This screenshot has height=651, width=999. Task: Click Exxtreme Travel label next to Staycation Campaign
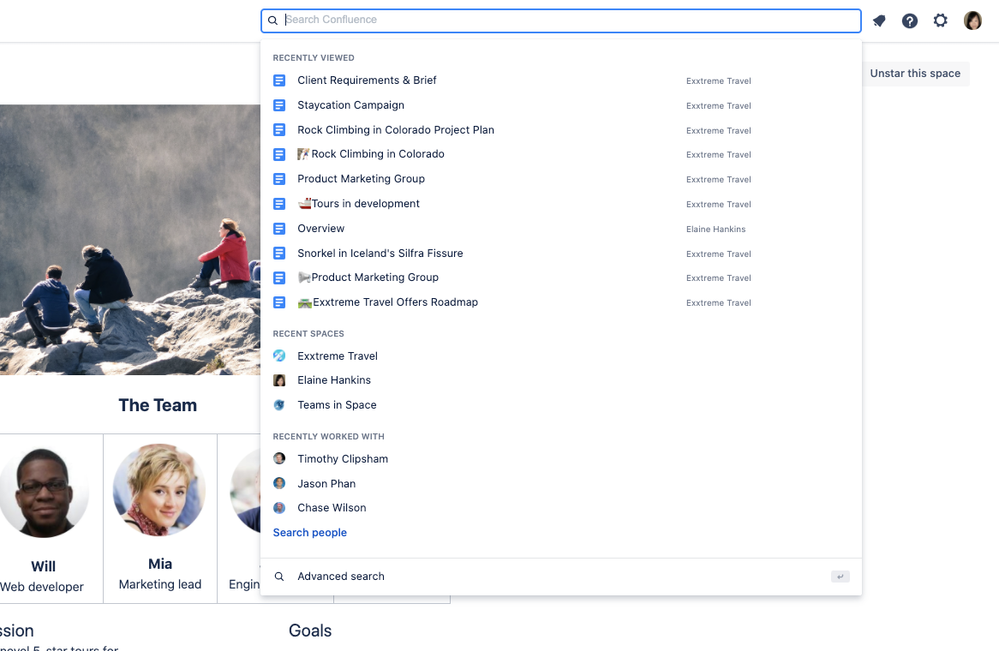pyautogui.click(x=719, y=106)
